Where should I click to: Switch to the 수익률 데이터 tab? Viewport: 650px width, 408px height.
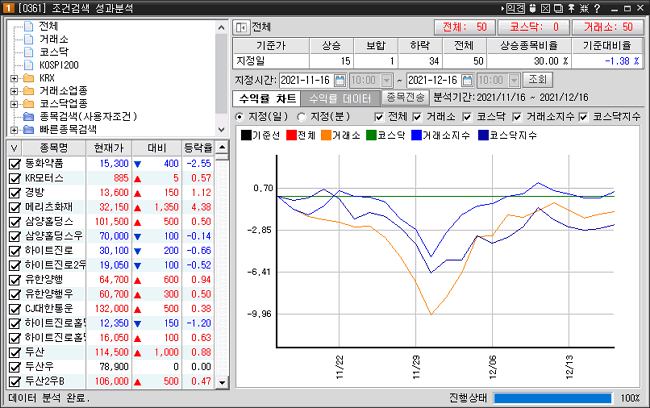click(x=340, y=99)
